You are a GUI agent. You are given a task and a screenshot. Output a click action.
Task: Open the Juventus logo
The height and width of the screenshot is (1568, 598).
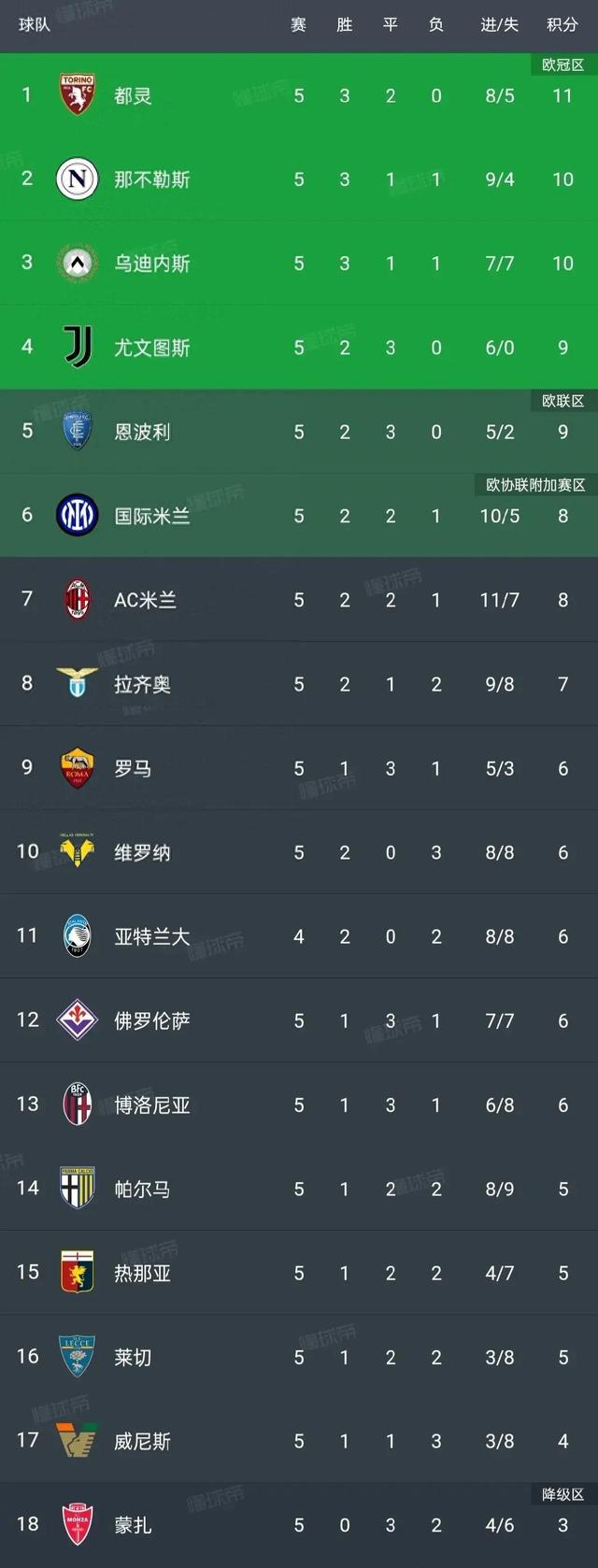[x=77, y=347]
